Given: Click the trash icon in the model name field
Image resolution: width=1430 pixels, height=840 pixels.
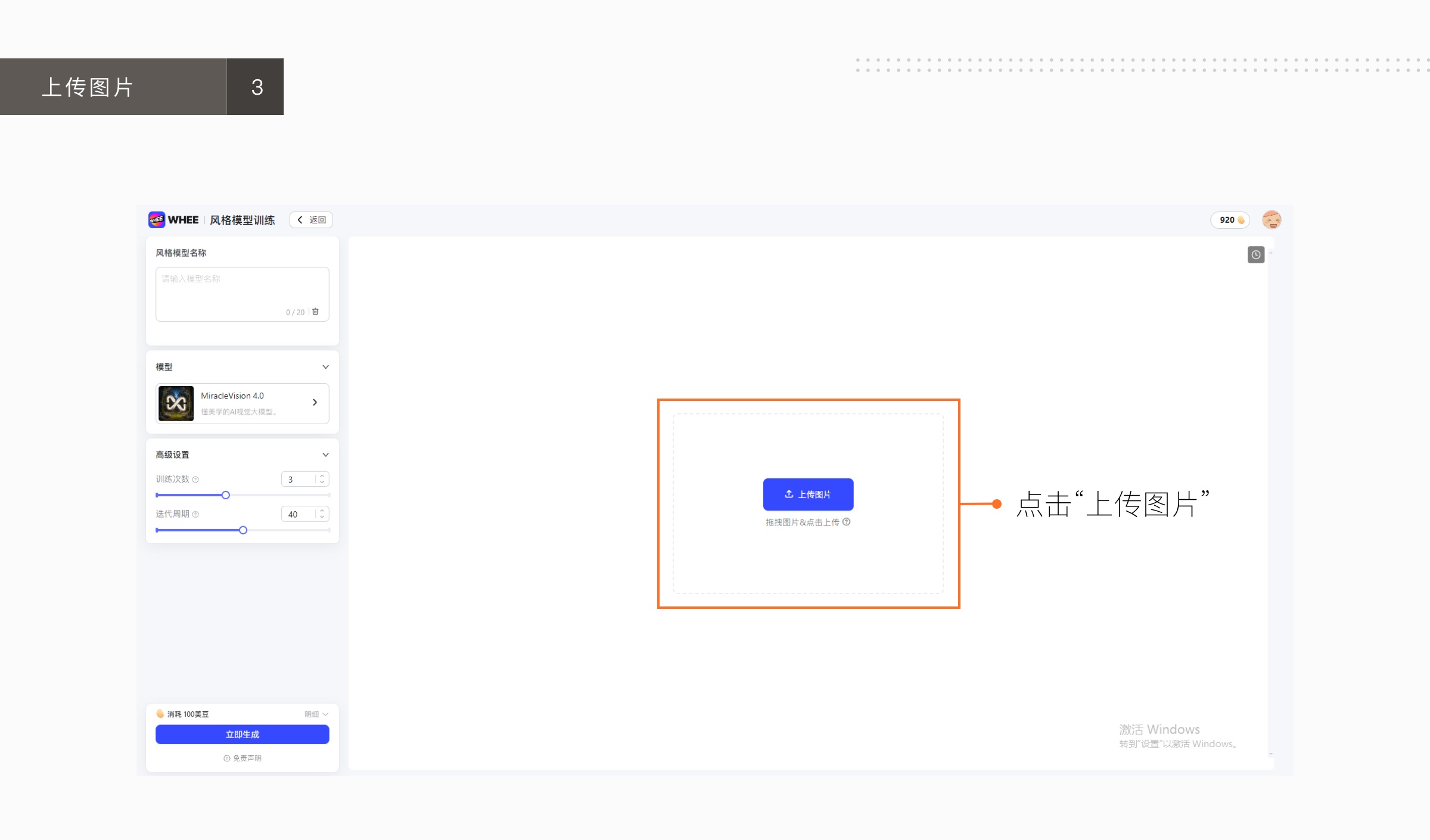Looking at the screenshot, I should coord(316,312).
